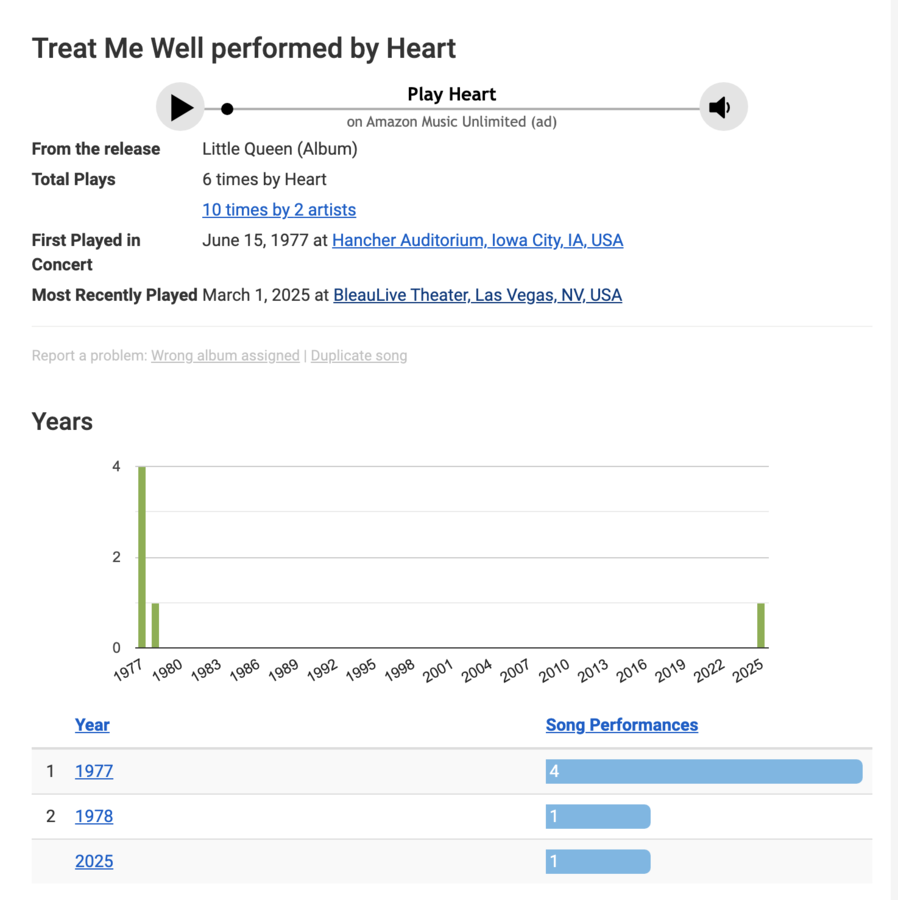Click the audio progress slider knob
This screenshot has height=900, width=898.
[227, 109]
